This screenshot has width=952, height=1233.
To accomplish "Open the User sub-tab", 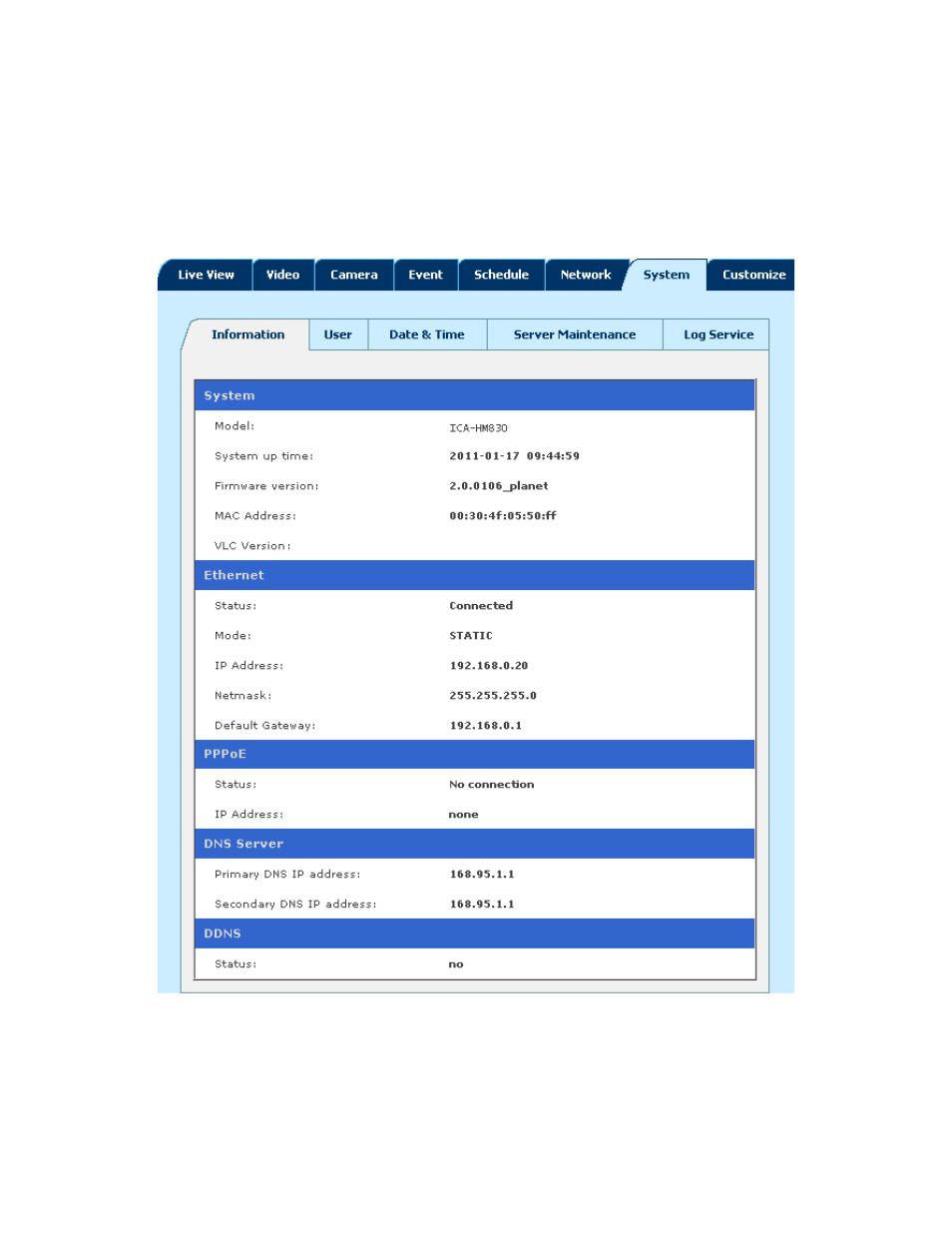I will [x=337, y=334].
